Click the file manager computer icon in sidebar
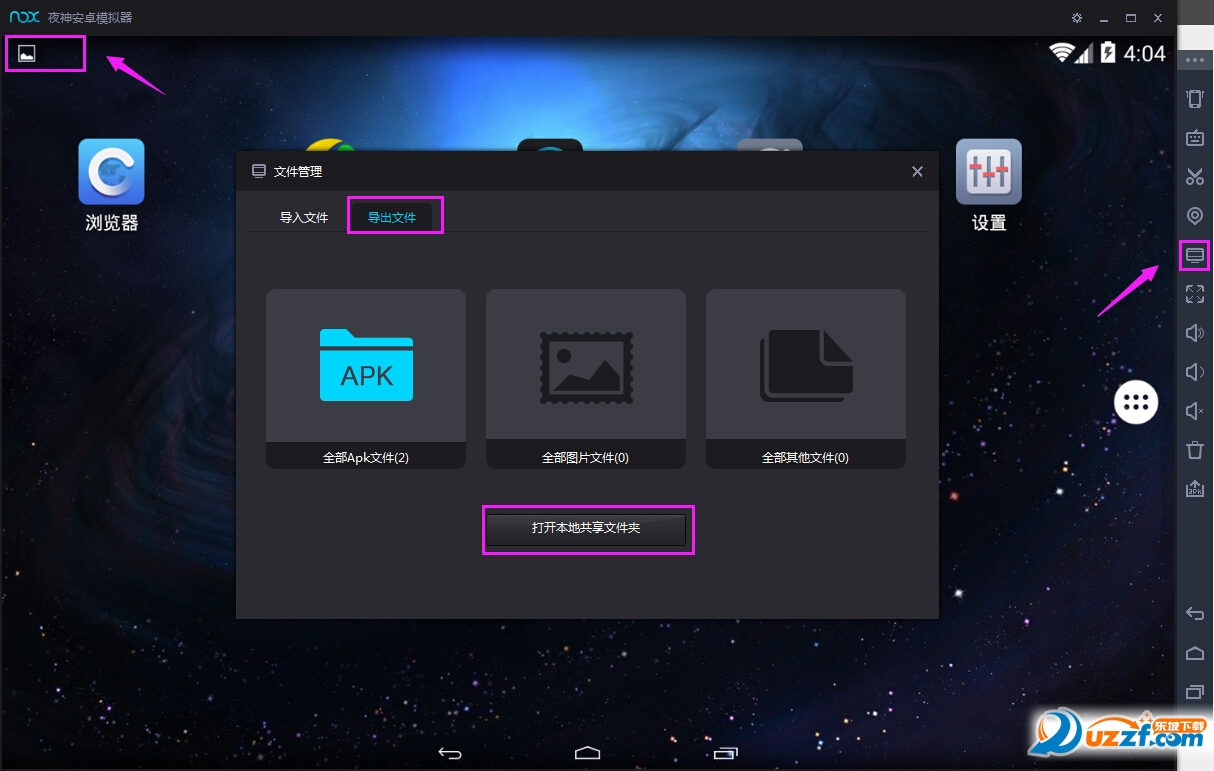 pos(1194,255)
